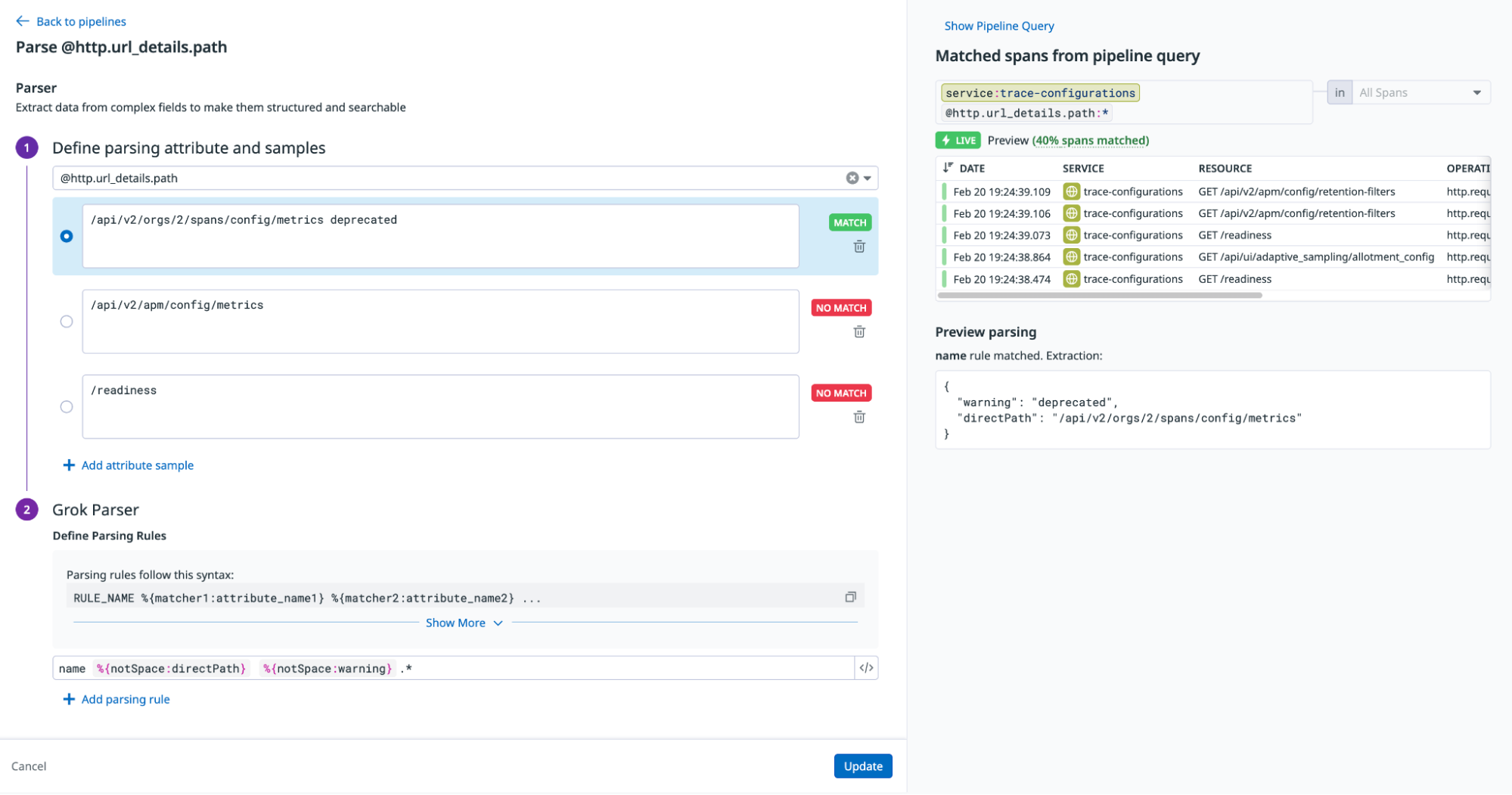This screenshot has width=1512, height=795.
Task: Delete the /readiness attribute sample
Action: tap(859, 418)
